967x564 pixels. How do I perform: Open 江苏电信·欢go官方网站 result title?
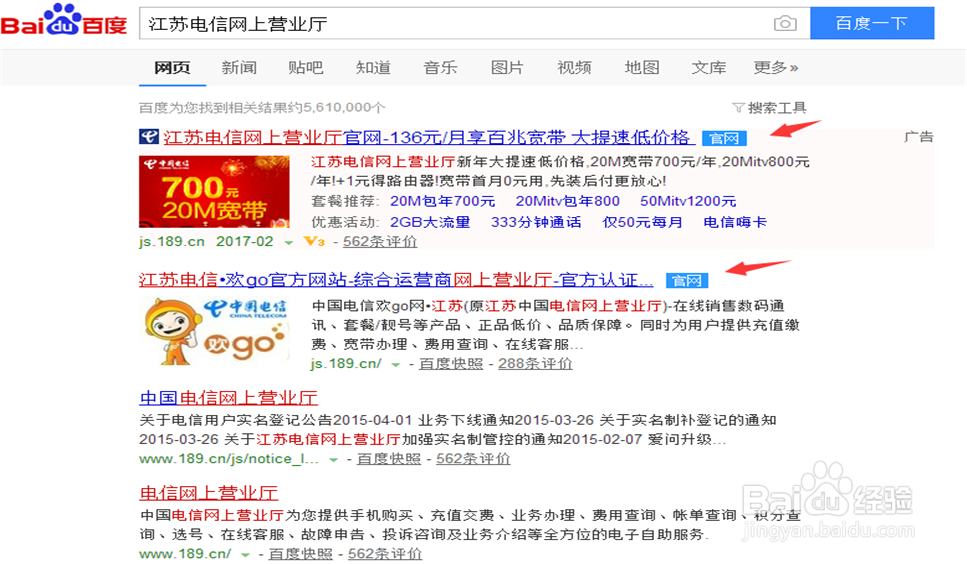396,280
